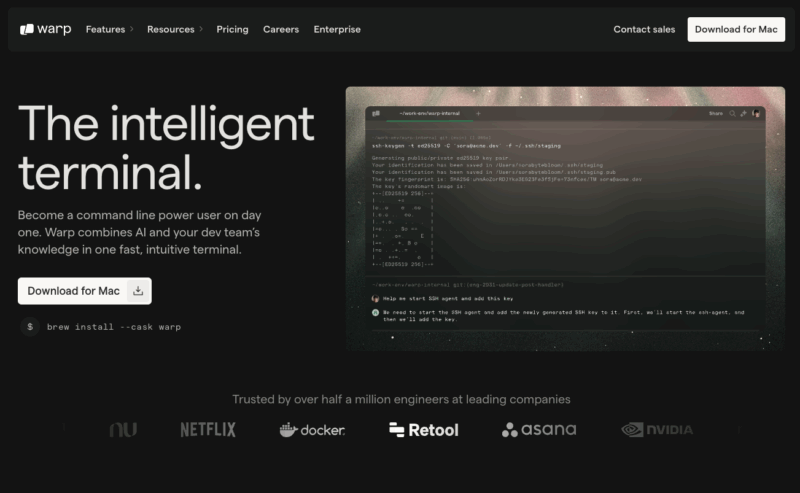The height and width of the screenshot is (493, 800).
Task: Click the user avatar beside 'Help me start SSH agent'
Action: (376, 299)
